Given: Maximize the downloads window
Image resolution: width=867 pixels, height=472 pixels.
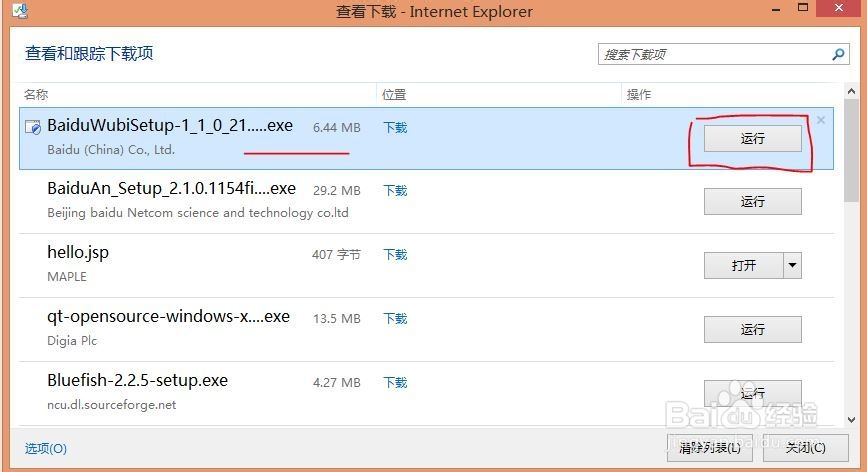Looking at the screenshot, I should [803, 8].
